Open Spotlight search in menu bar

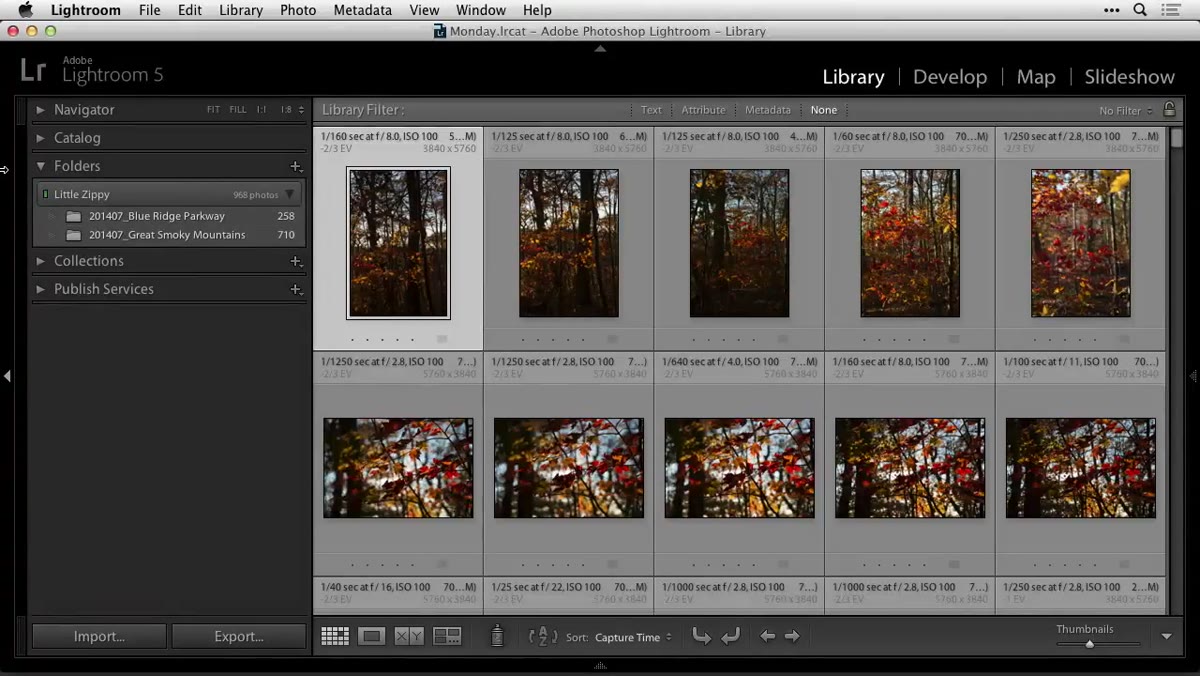1140,10
